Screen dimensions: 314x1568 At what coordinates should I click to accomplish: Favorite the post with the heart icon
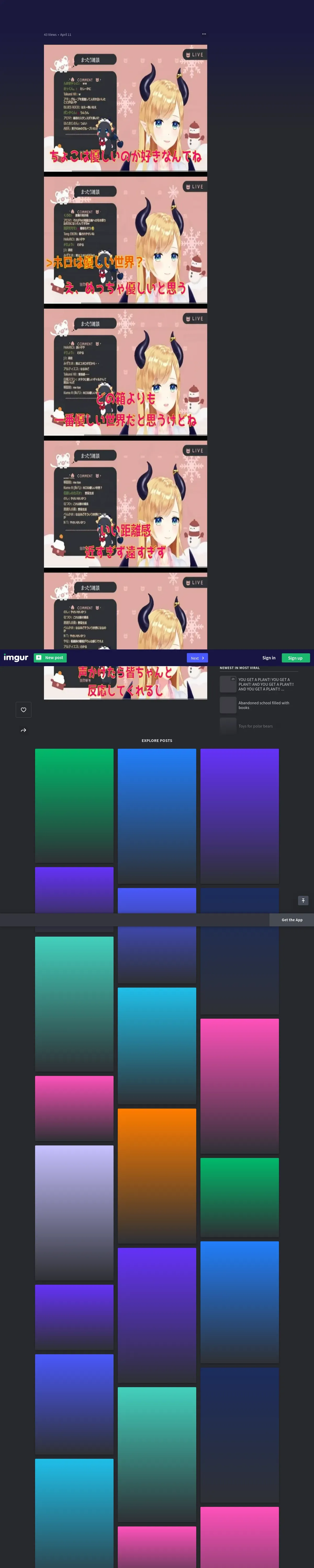click(24, 710)
